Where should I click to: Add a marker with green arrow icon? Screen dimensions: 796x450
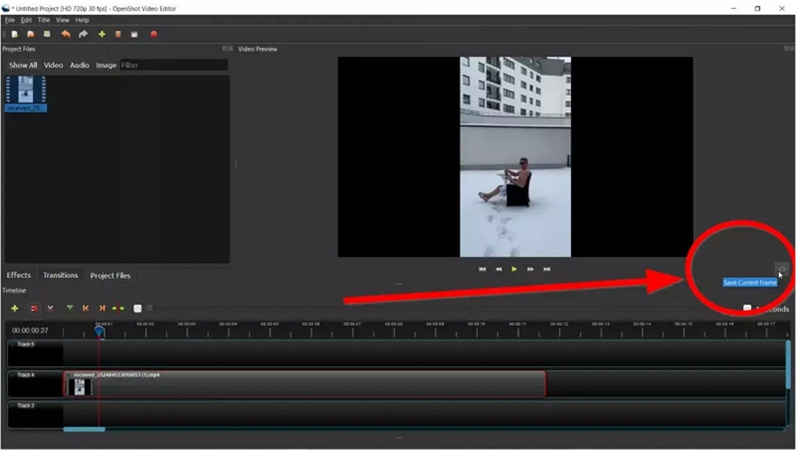click(69, 308)
